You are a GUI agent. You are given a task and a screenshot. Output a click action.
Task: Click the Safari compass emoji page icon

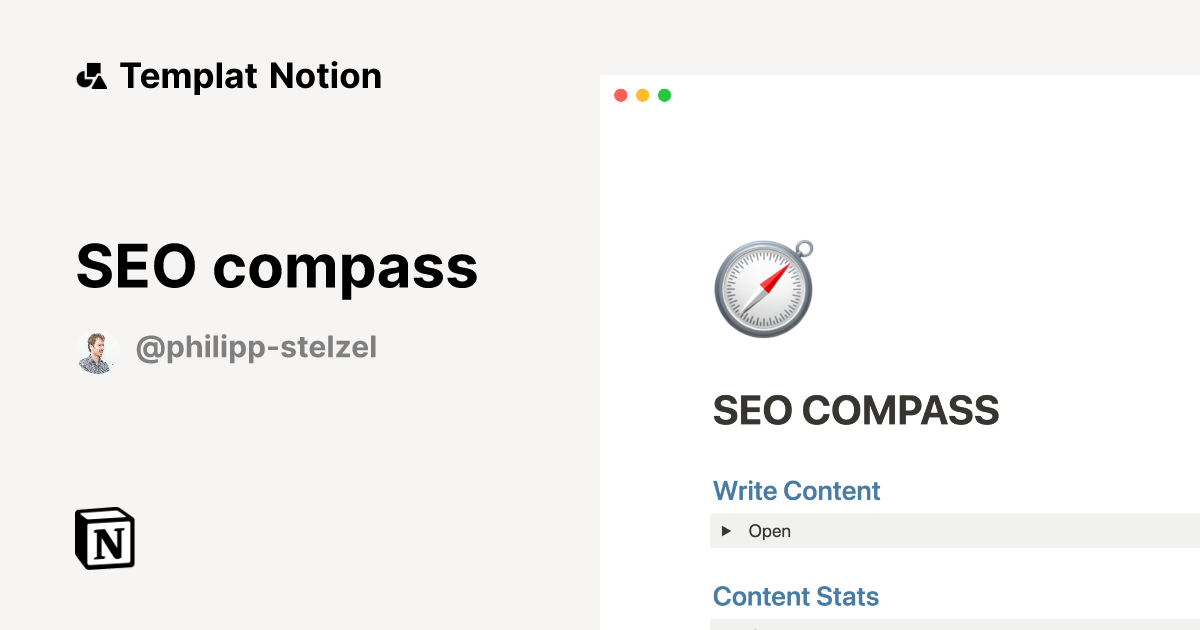[x=763, y=288]
